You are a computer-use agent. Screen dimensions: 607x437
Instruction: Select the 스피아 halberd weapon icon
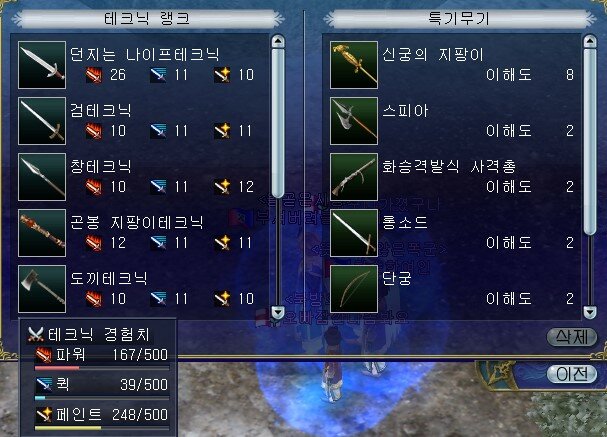coord(354,121)
